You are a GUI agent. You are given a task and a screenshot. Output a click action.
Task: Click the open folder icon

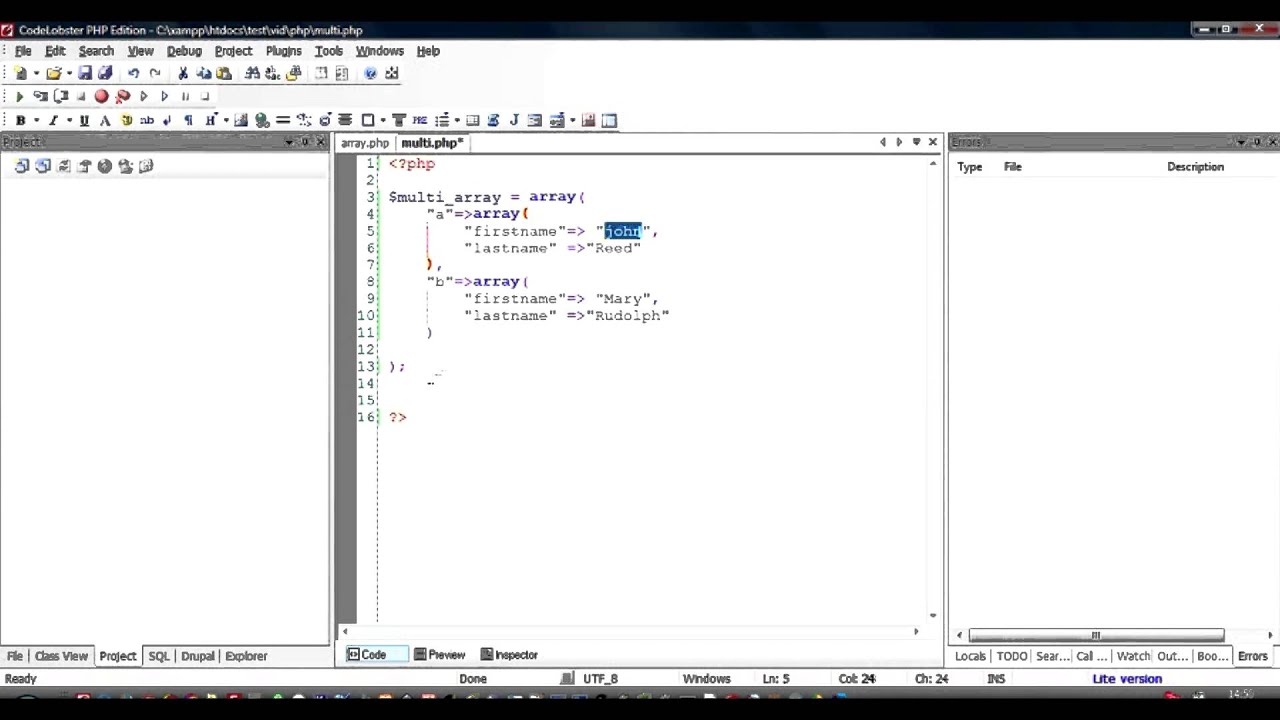coord(53,73)
